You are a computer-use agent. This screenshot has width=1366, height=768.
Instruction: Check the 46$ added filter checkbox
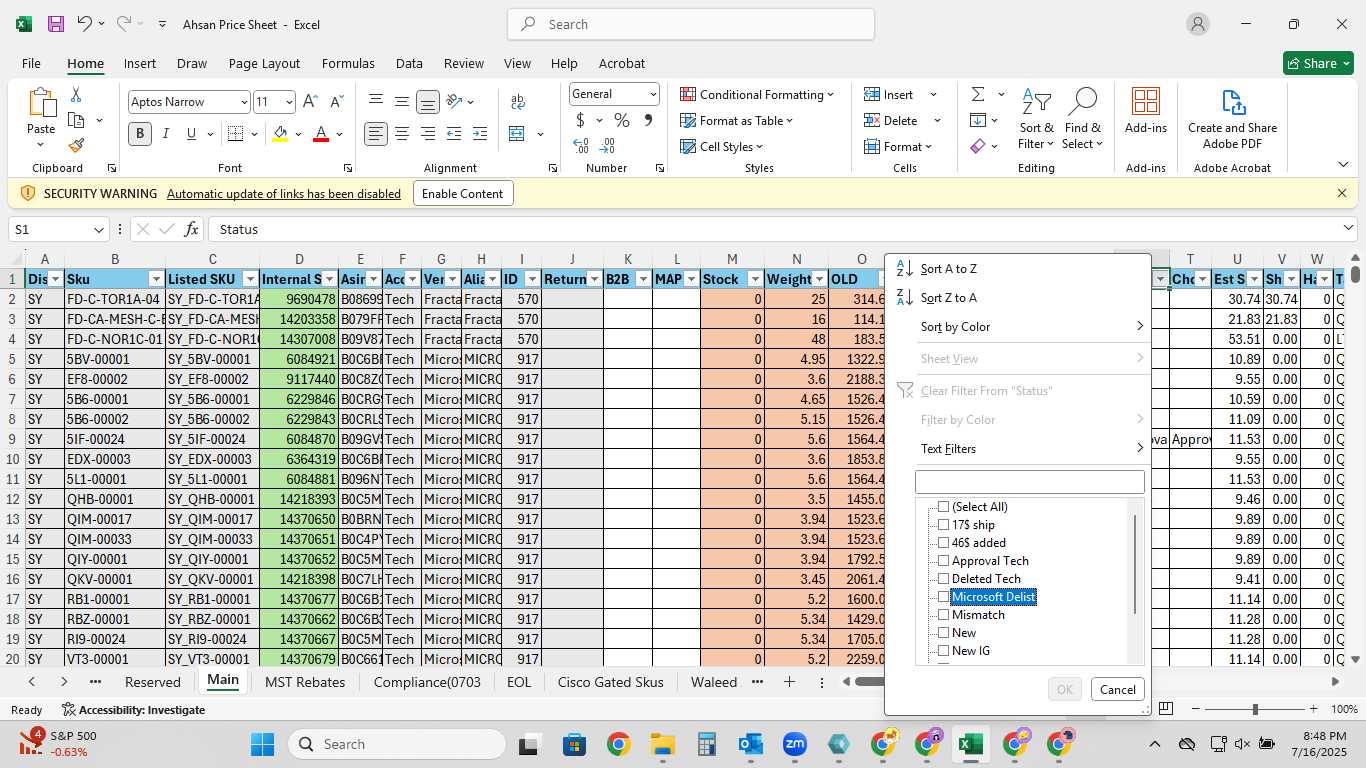click(x=943, y=543)
